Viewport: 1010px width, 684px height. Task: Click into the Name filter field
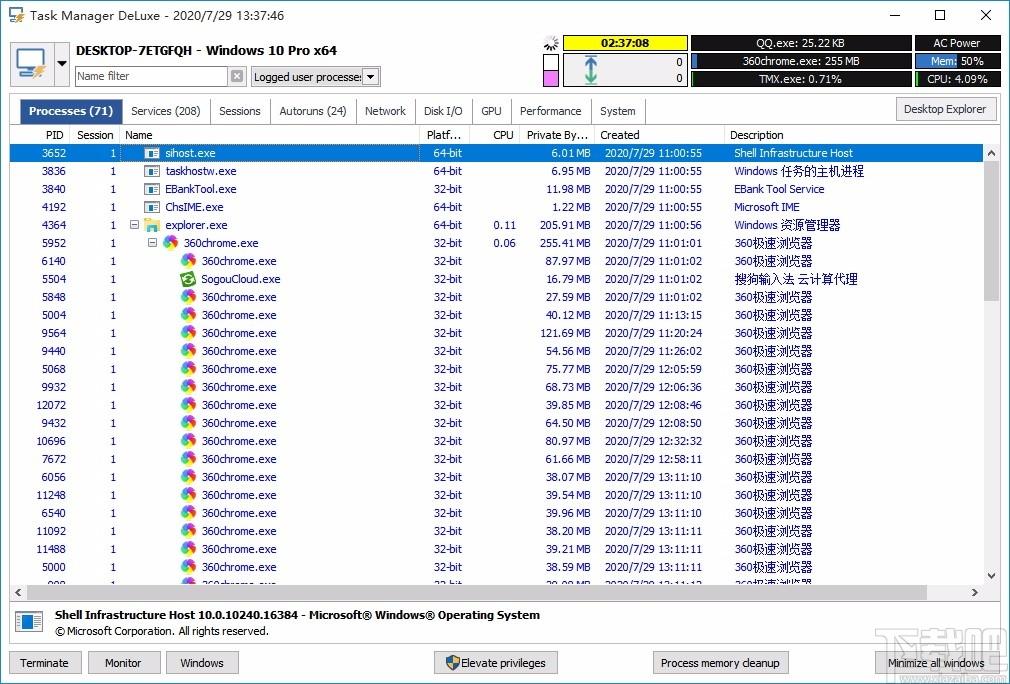[151, 76]
